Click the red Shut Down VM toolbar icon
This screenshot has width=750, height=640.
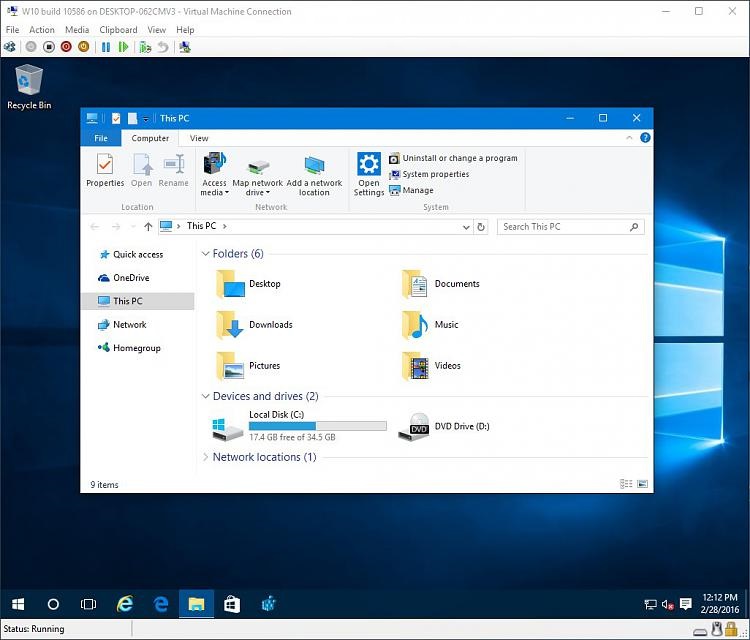(x=66, y=47)
